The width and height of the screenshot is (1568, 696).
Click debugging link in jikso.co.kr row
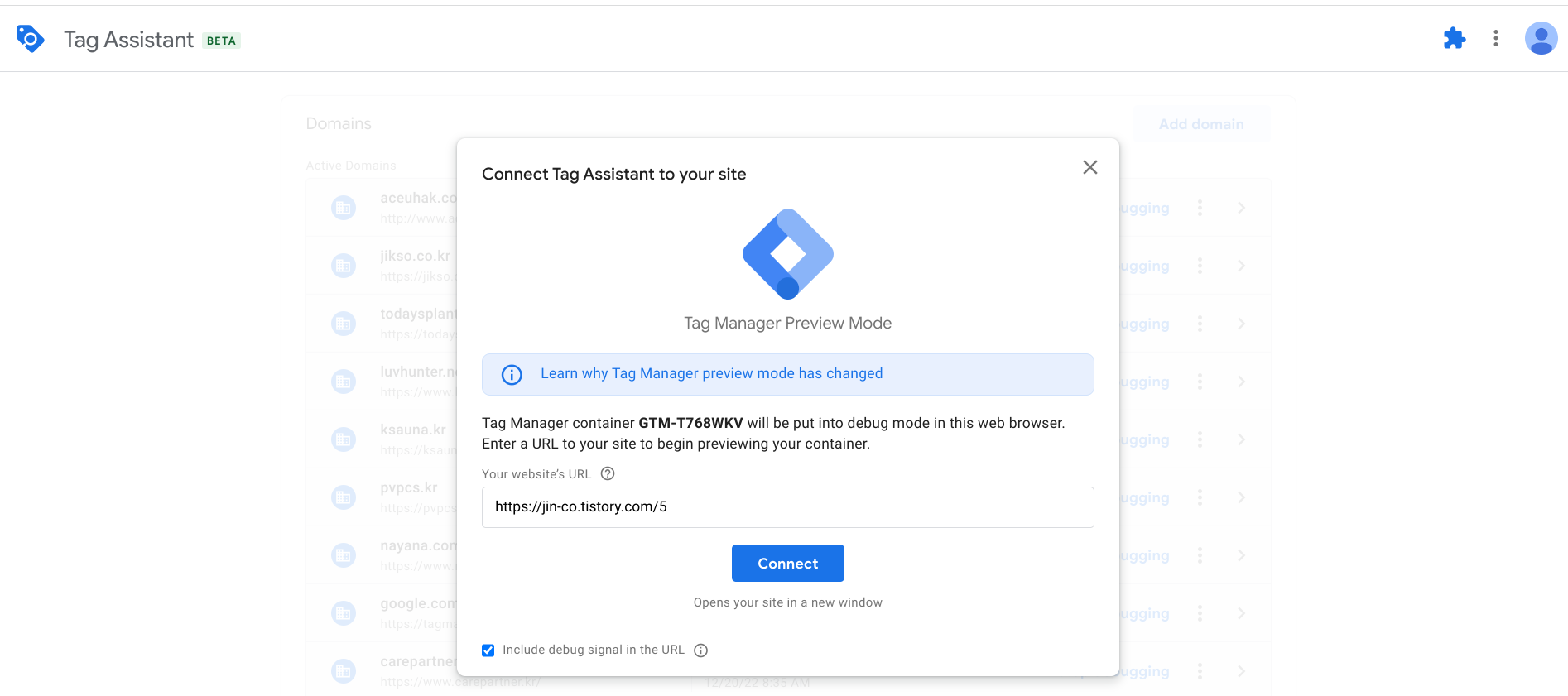point(1145,266)
